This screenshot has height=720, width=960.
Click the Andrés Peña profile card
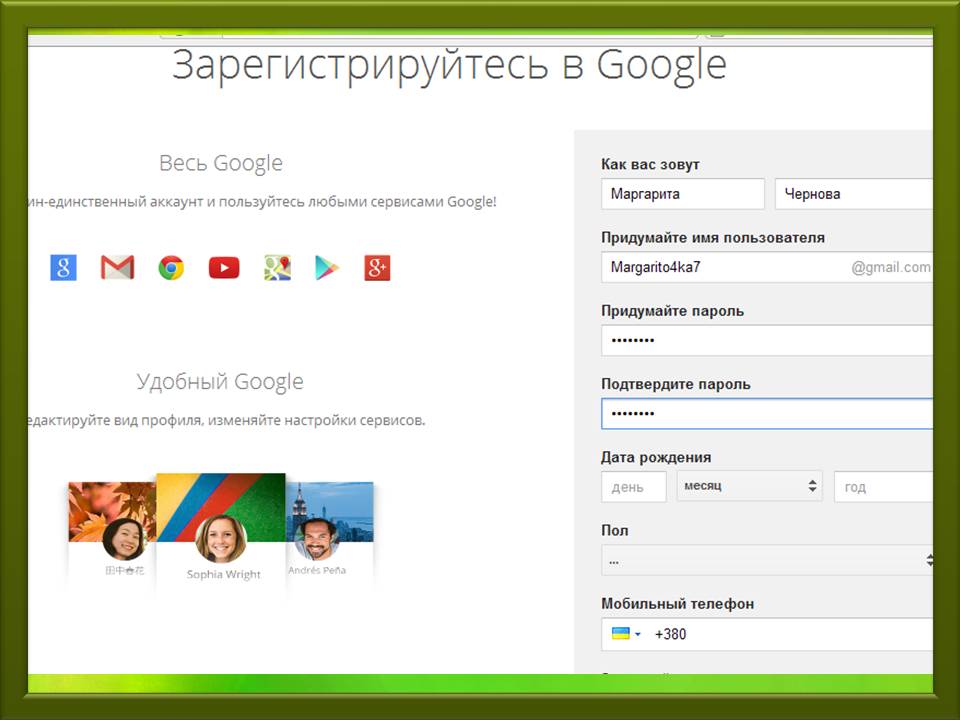click(x=330, y=530)
